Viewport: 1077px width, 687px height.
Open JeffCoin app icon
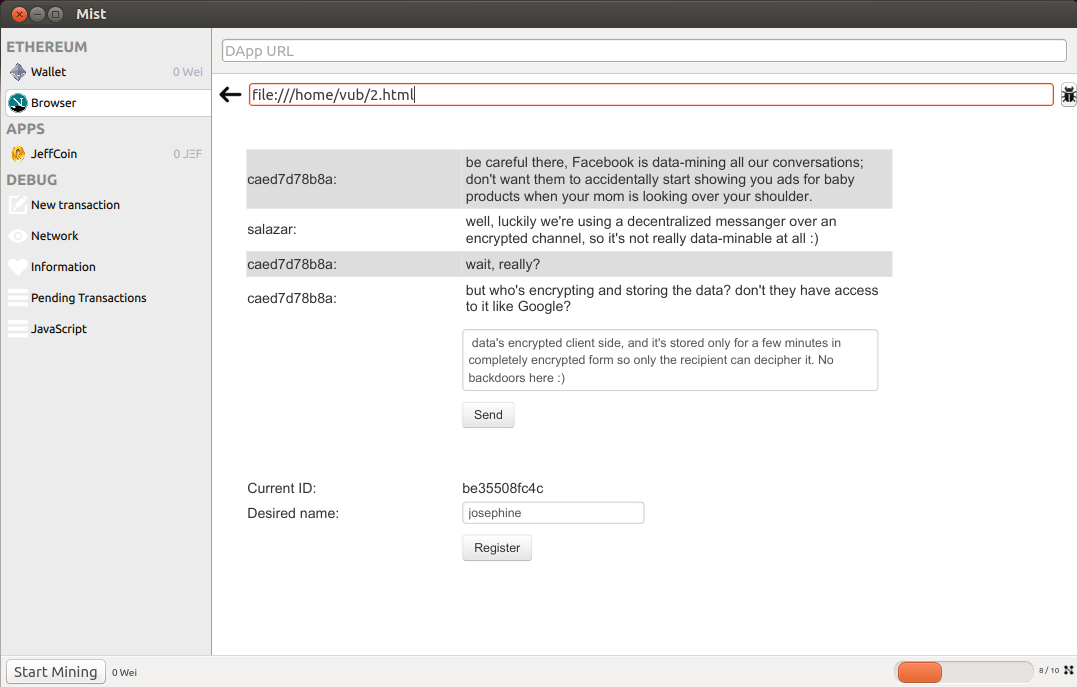[17, 154]
